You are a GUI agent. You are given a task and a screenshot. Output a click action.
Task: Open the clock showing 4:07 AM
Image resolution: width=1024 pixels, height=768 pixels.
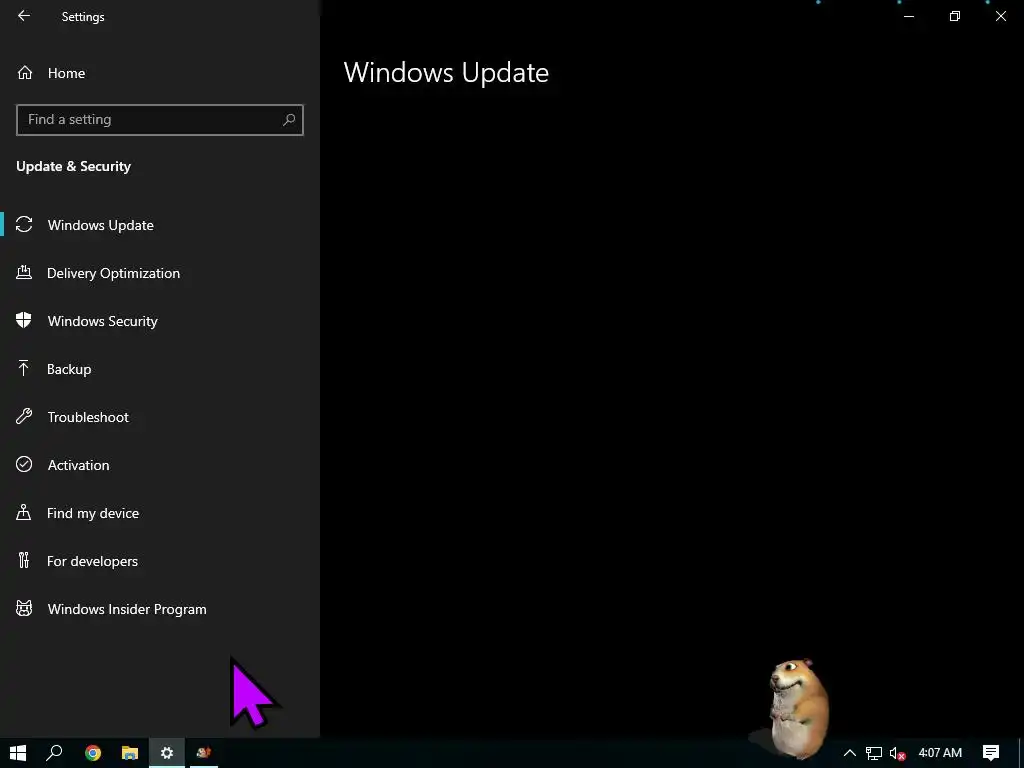[940, 753]
